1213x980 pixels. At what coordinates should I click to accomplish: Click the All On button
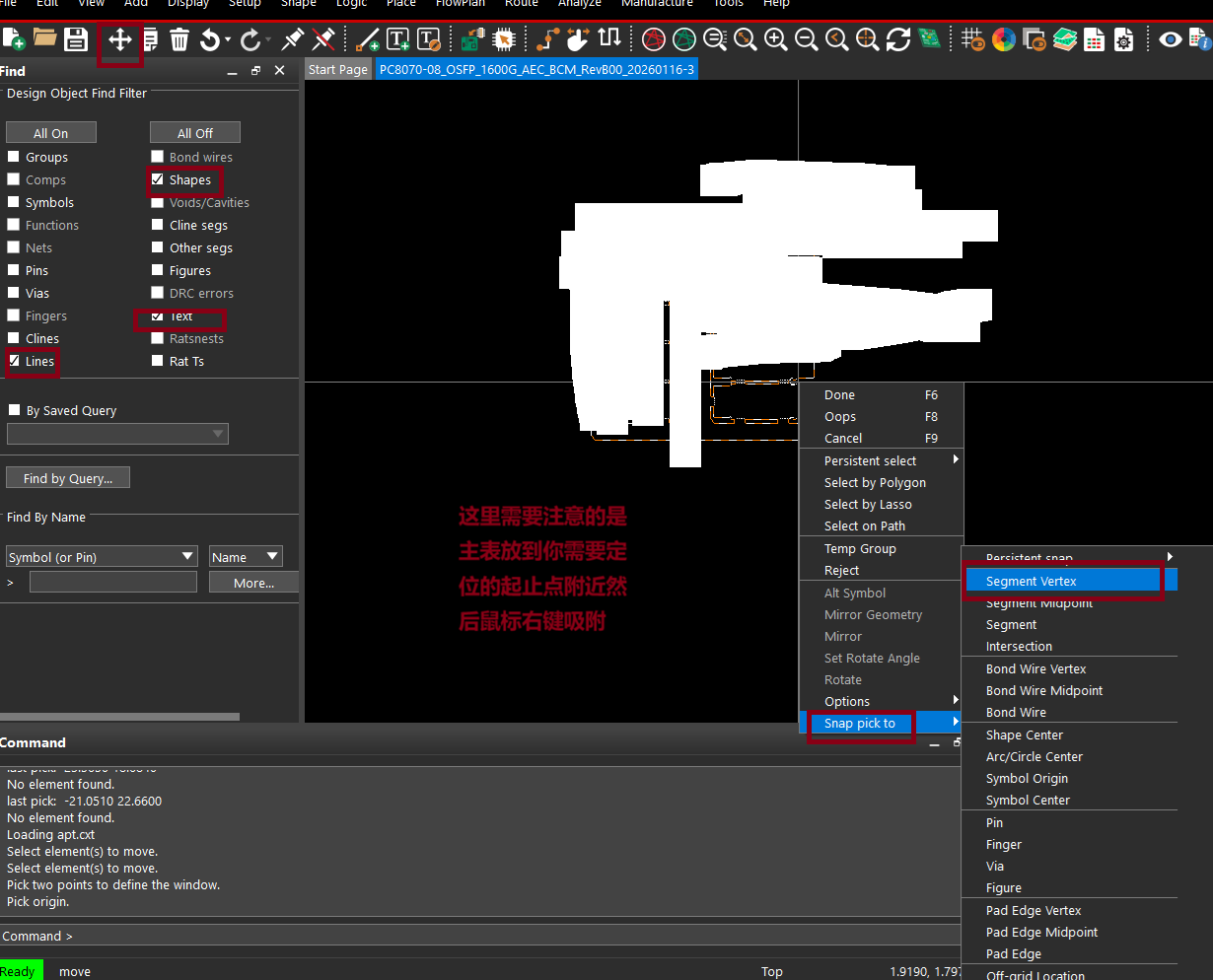(51, 133)
